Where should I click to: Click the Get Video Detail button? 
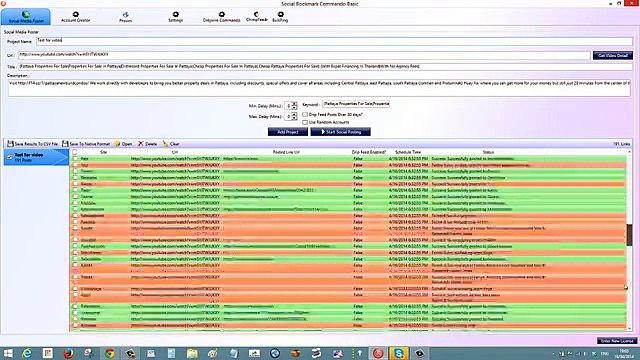point(613,56)
